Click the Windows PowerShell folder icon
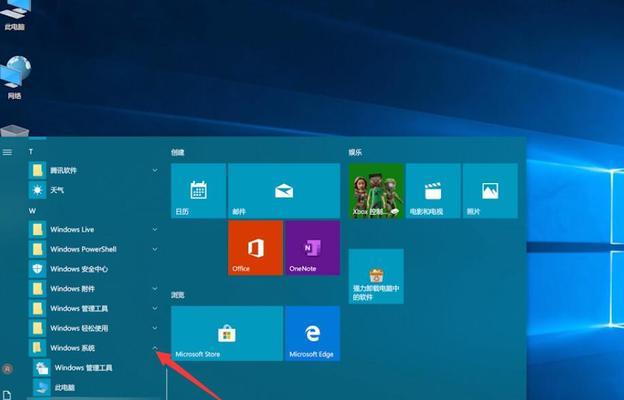This screenshot has width=624, height=400. tap(37, 249)
